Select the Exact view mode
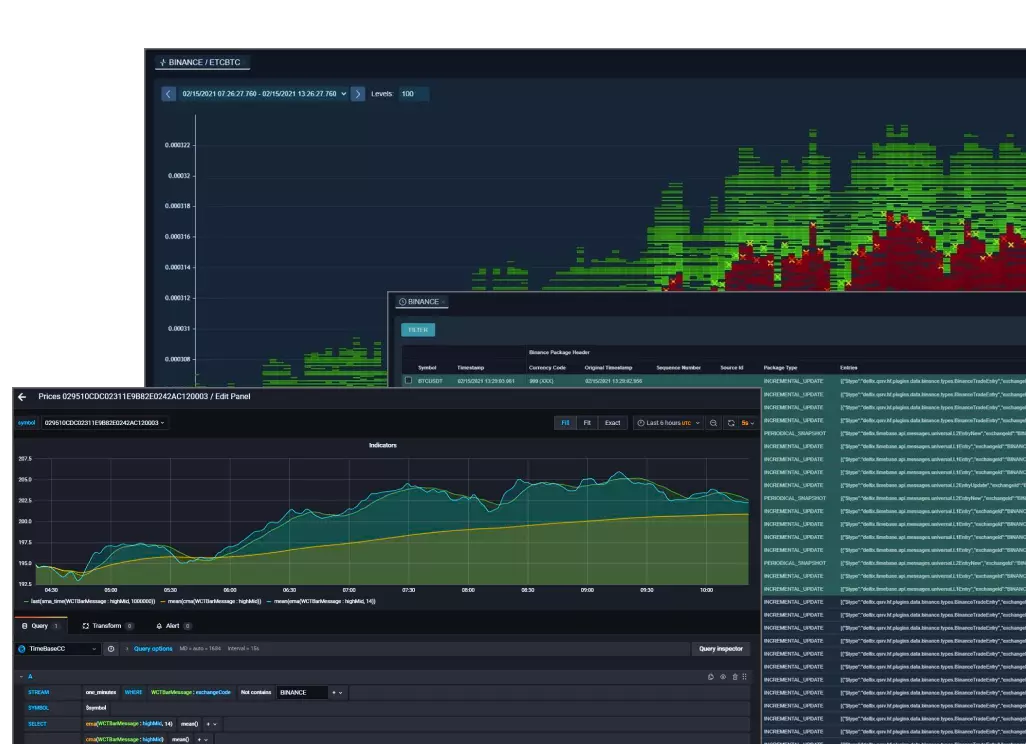Viewport: 1026px width, 744px height. [x=612, y=423]
